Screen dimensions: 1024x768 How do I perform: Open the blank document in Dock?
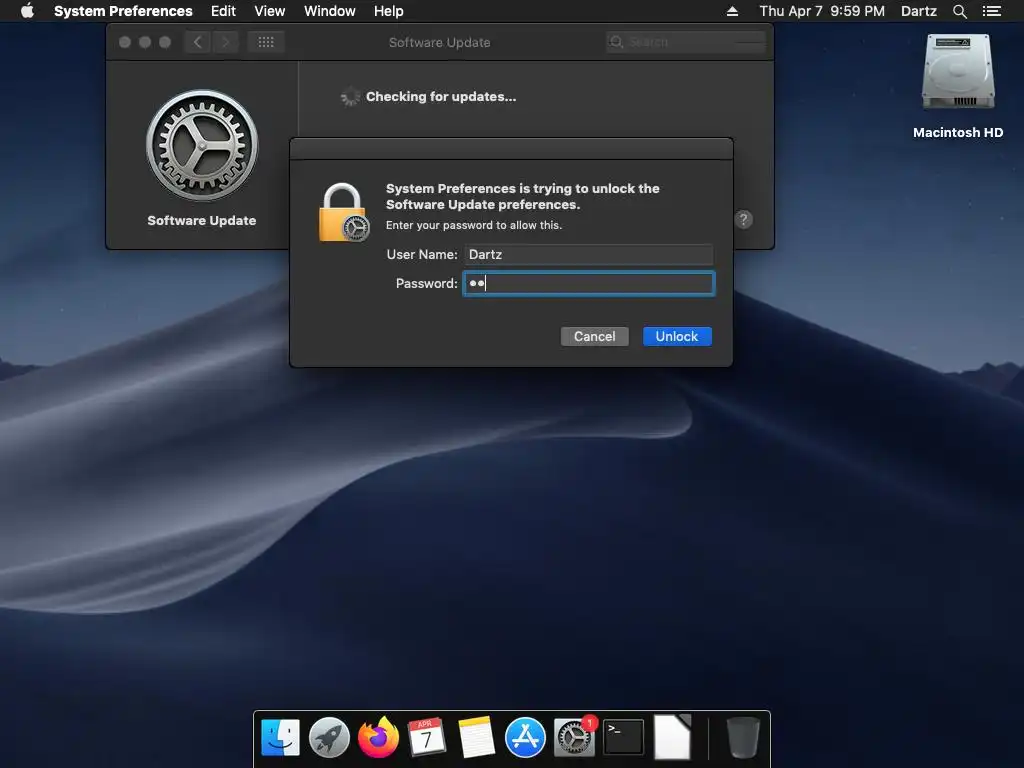(x=672, y=737)
